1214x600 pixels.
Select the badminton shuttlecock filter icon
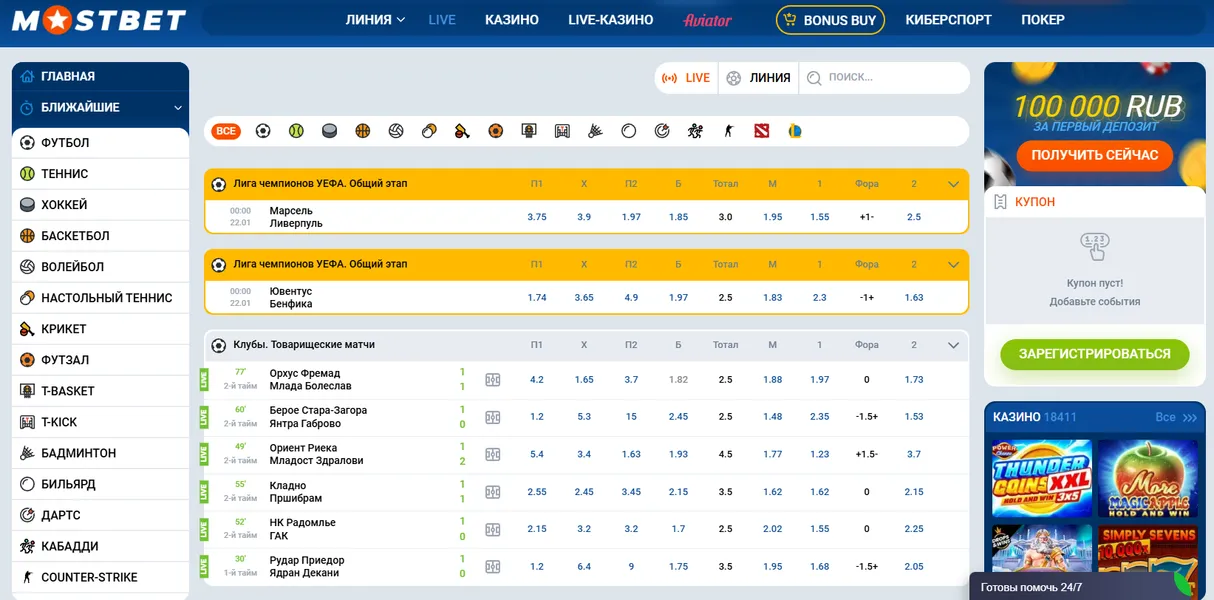click(595, 130)
